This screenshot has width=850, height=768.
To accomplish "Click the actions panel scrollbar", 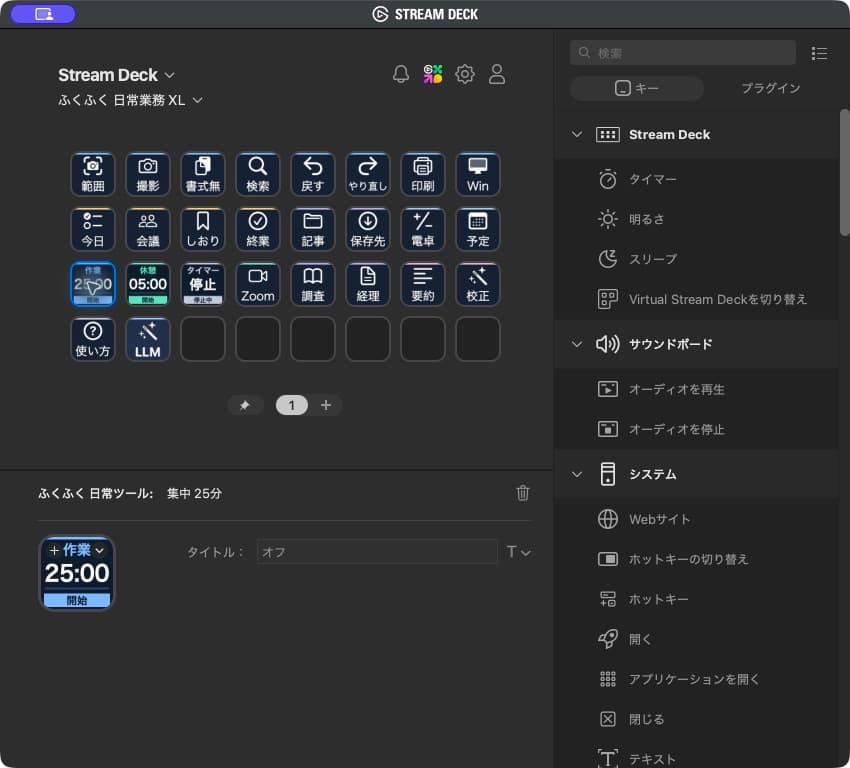I will 844,172.
